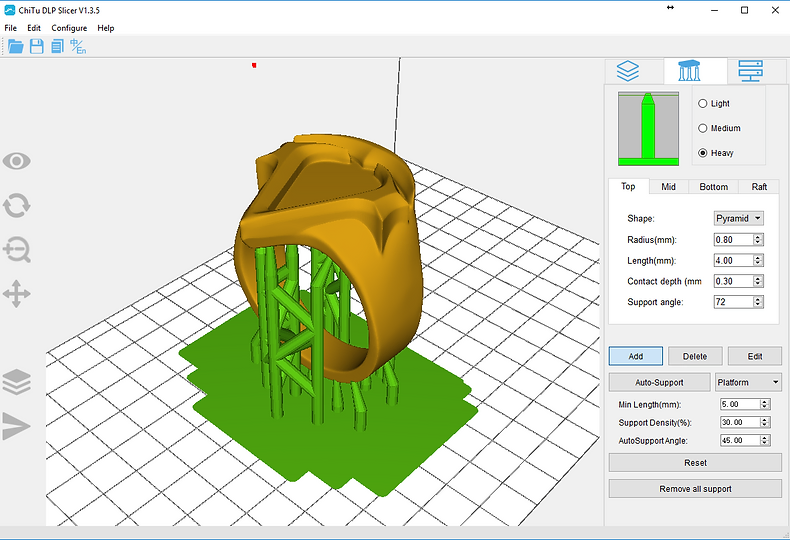Click the Length(mm) value field 4.00
This screenshot has height=540, width=790.
coord(734,260)
